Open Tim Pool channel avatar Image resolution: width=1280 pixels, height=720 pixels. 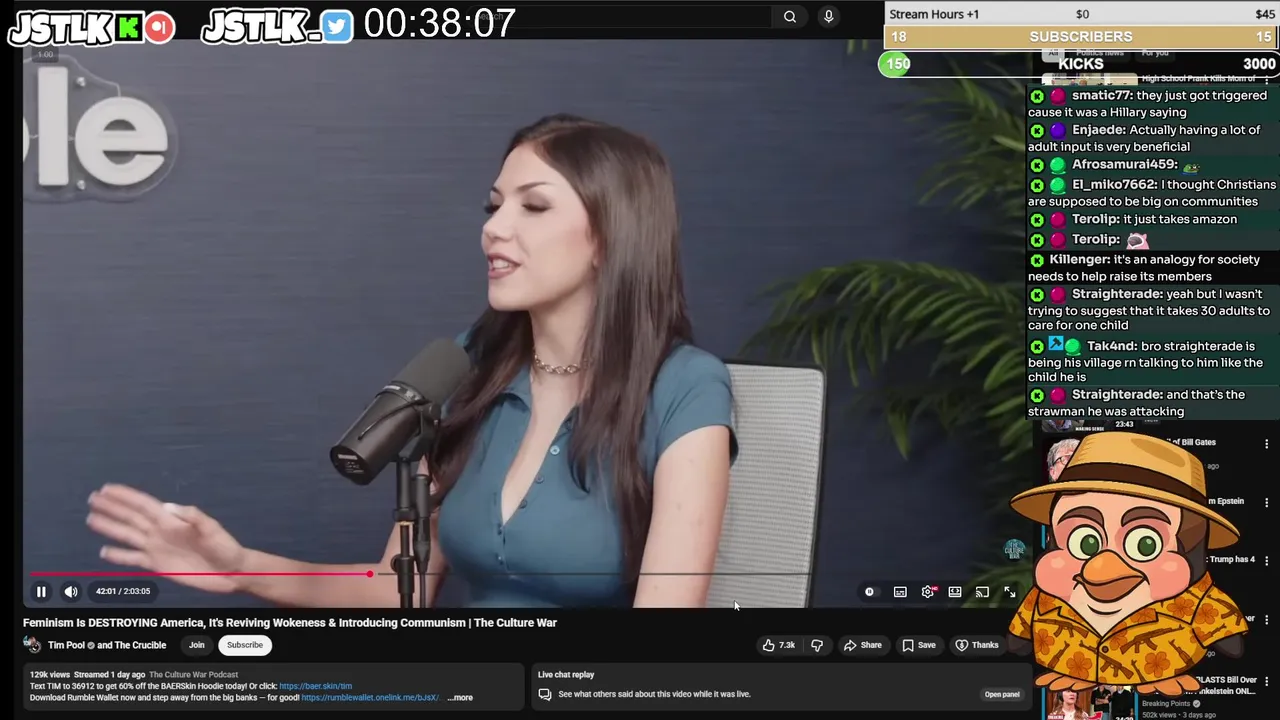[32, 645]
